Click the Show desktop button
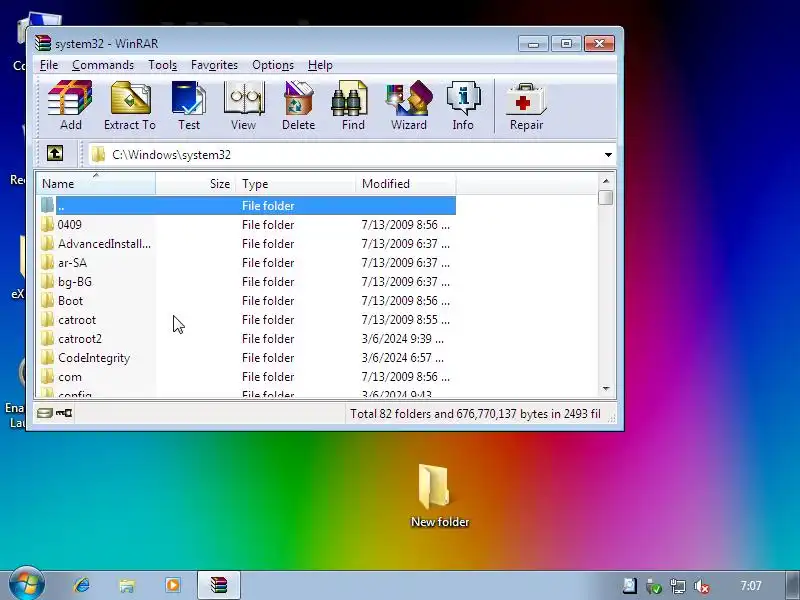800x600 pixels. [793, 585]
